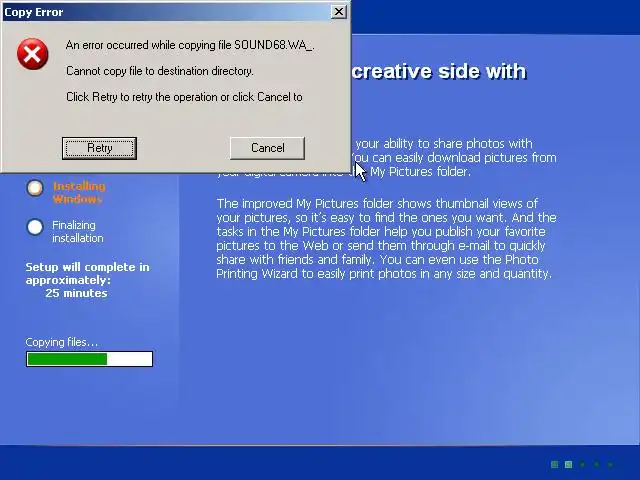Click second bright green square indicator bottom-right
The image size is (640, 480).
[x=568, y=464]
